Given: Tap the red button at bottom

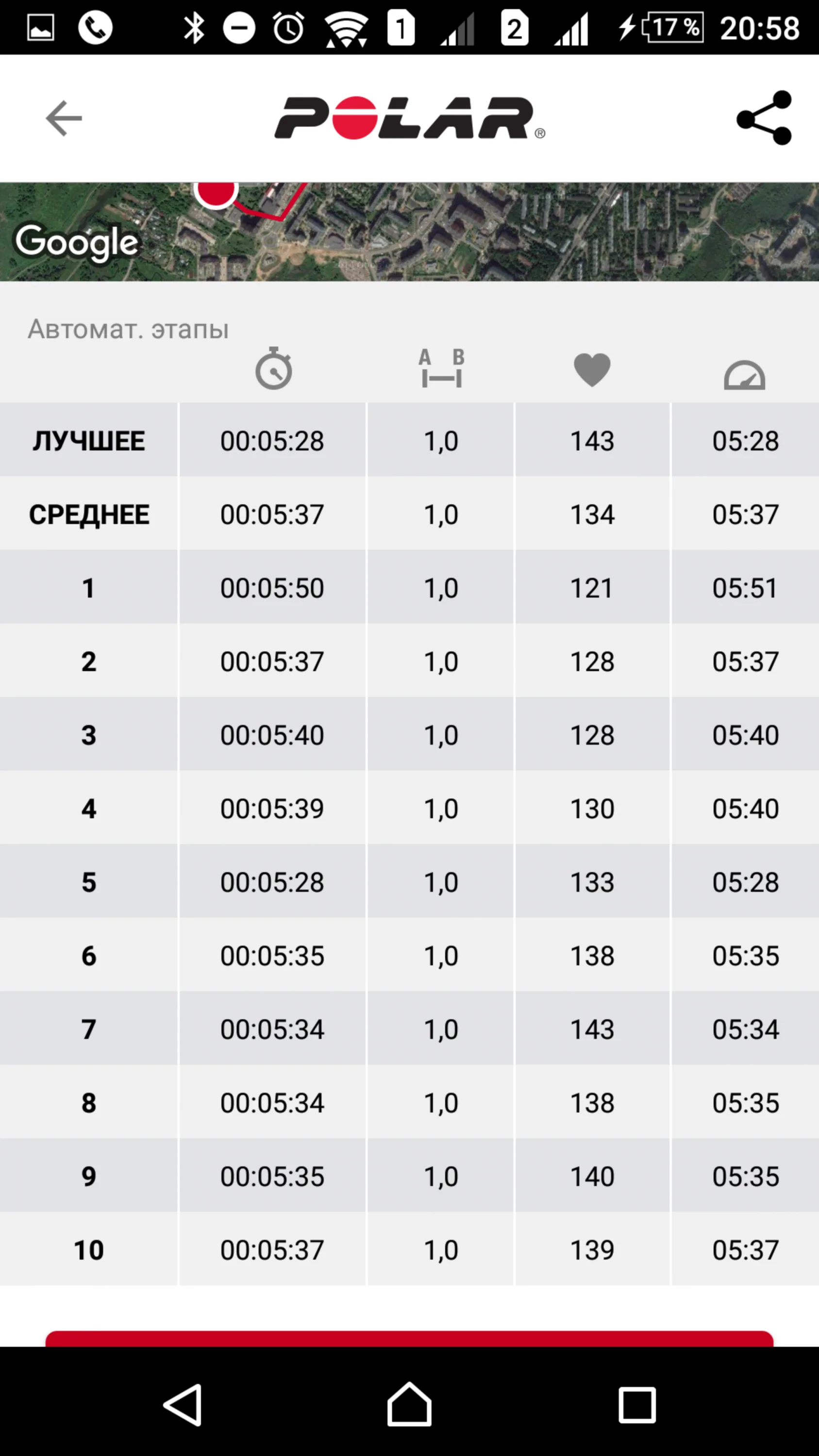Looking at the screenshot, I should tap(409, 1339).
